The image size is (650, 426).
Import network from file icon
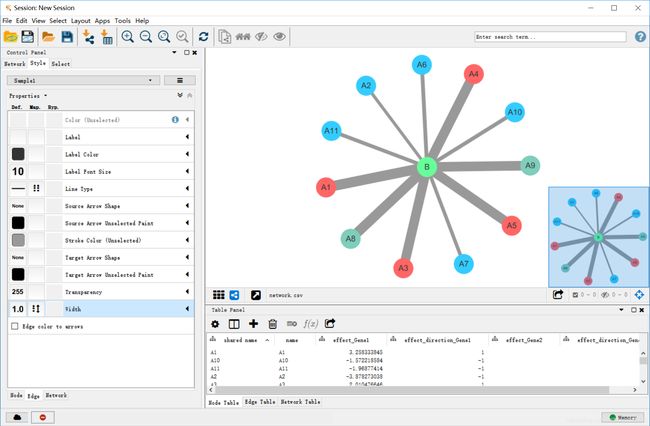[x=88, y=36]
